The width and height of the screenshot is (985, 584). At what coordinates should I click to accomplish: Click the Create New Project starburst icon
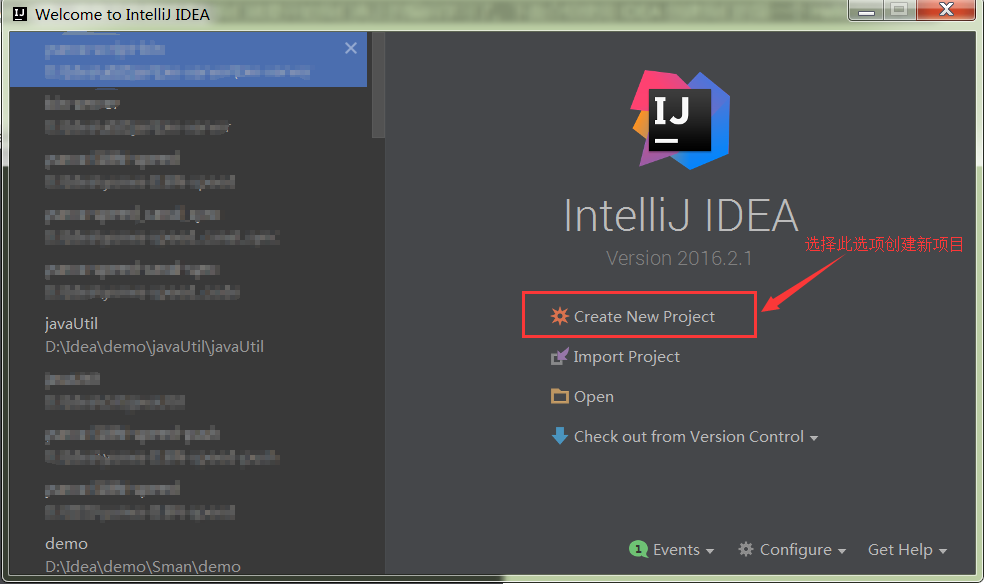coord(560,316)
